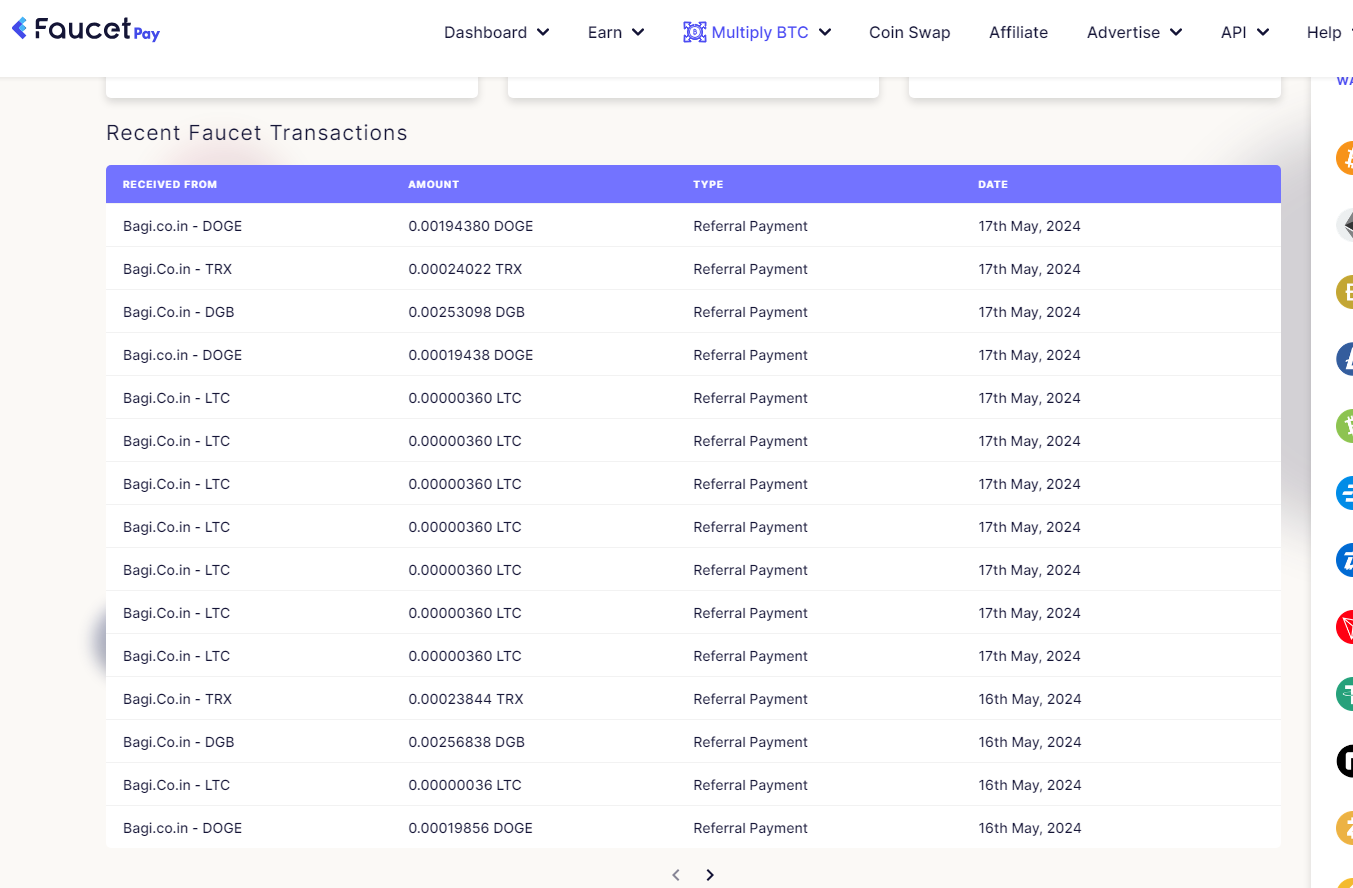Expand the Dashboard dropdown menu
Viewport: 1353px width, 888px height.
pyautogui.click(x=497, y=32)
